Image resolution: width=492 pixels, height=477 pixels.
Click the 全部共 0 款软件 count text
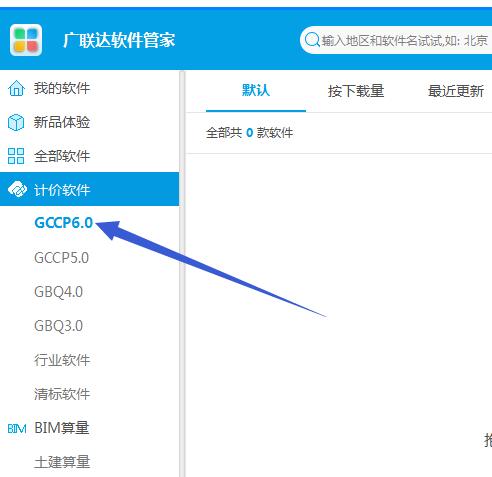[x=249, y=133]
